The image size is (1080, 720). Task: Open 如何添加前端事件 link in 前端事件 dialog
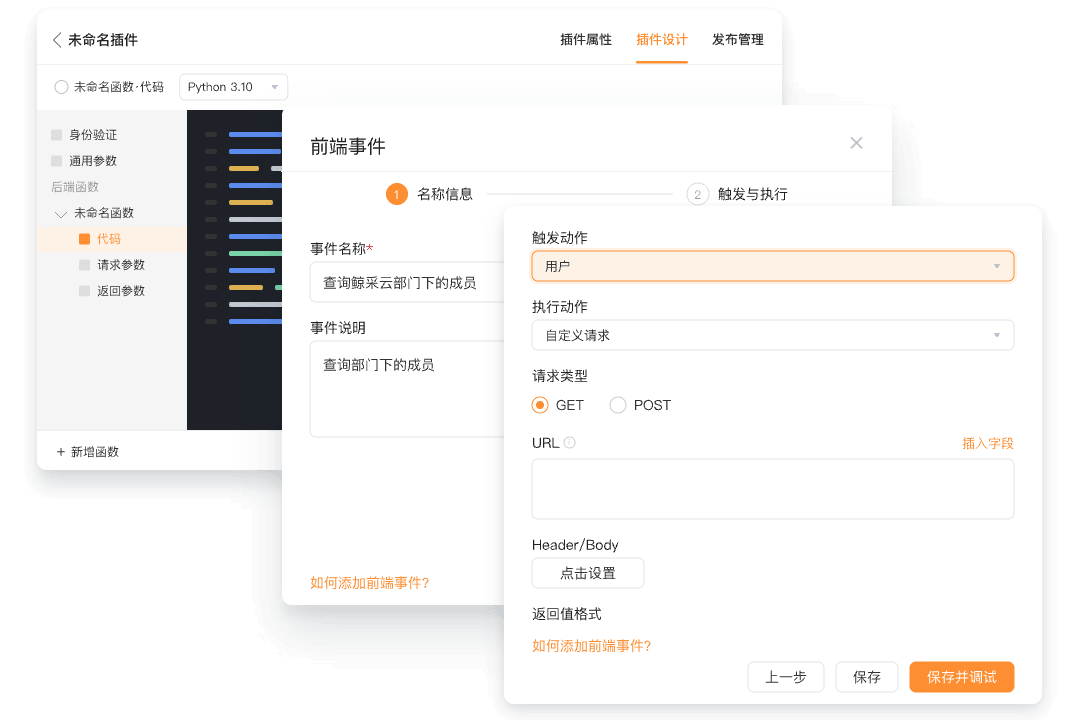click(x=370, y=583)
